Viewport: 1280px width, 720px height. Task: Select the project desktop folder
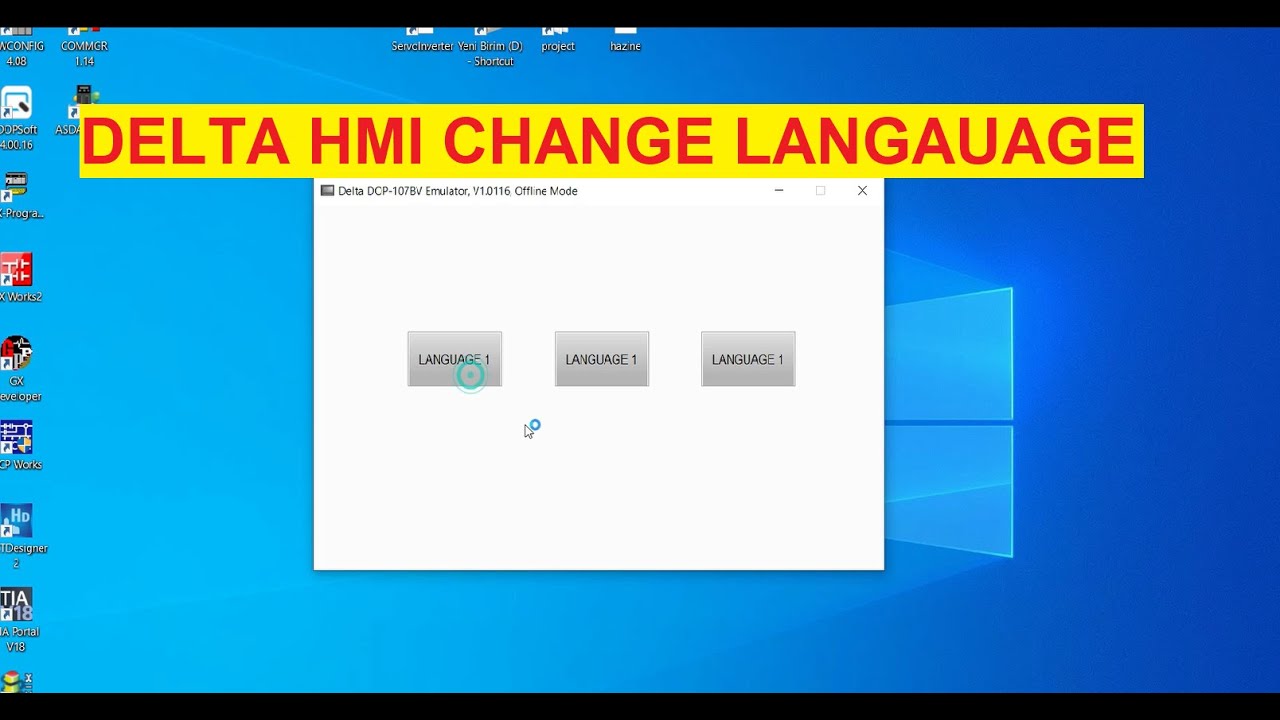(x=558, y=42)
